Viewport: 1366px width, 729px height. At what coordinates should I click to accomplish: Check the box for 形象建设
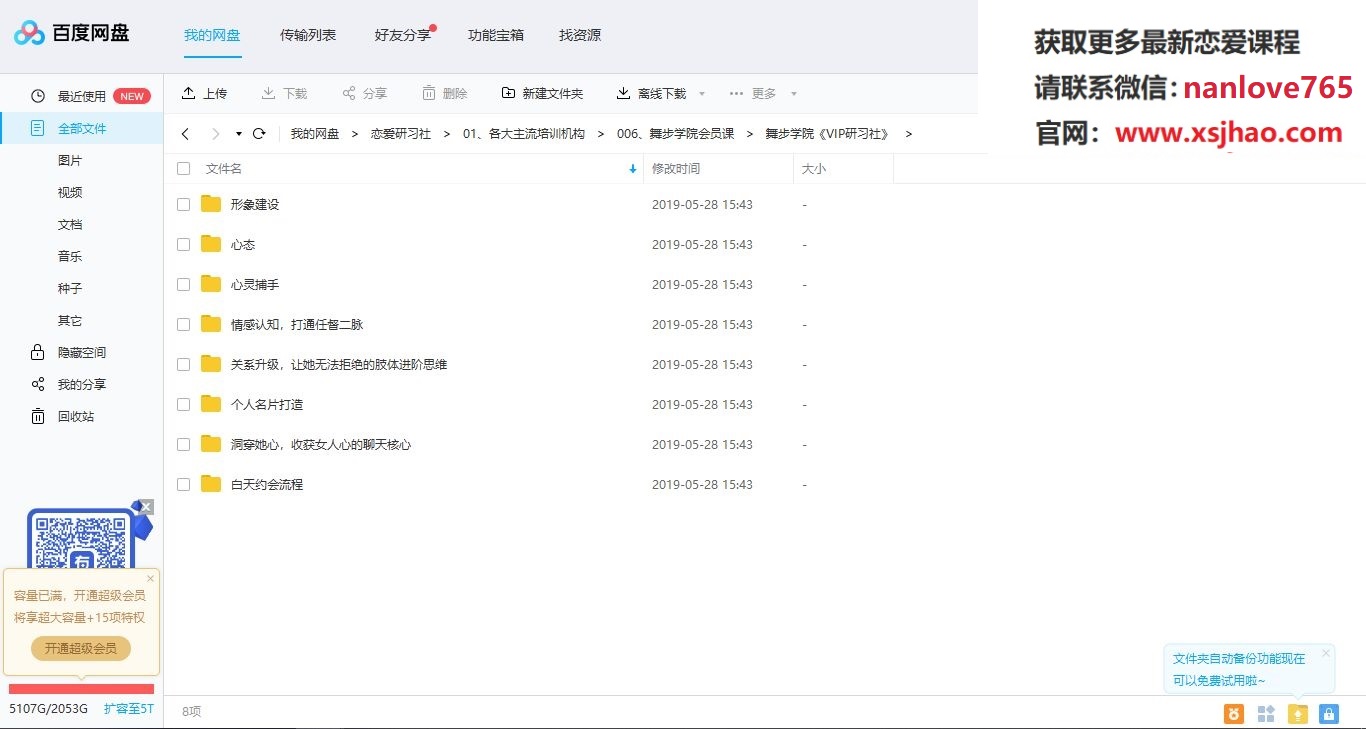coord(183,204)
